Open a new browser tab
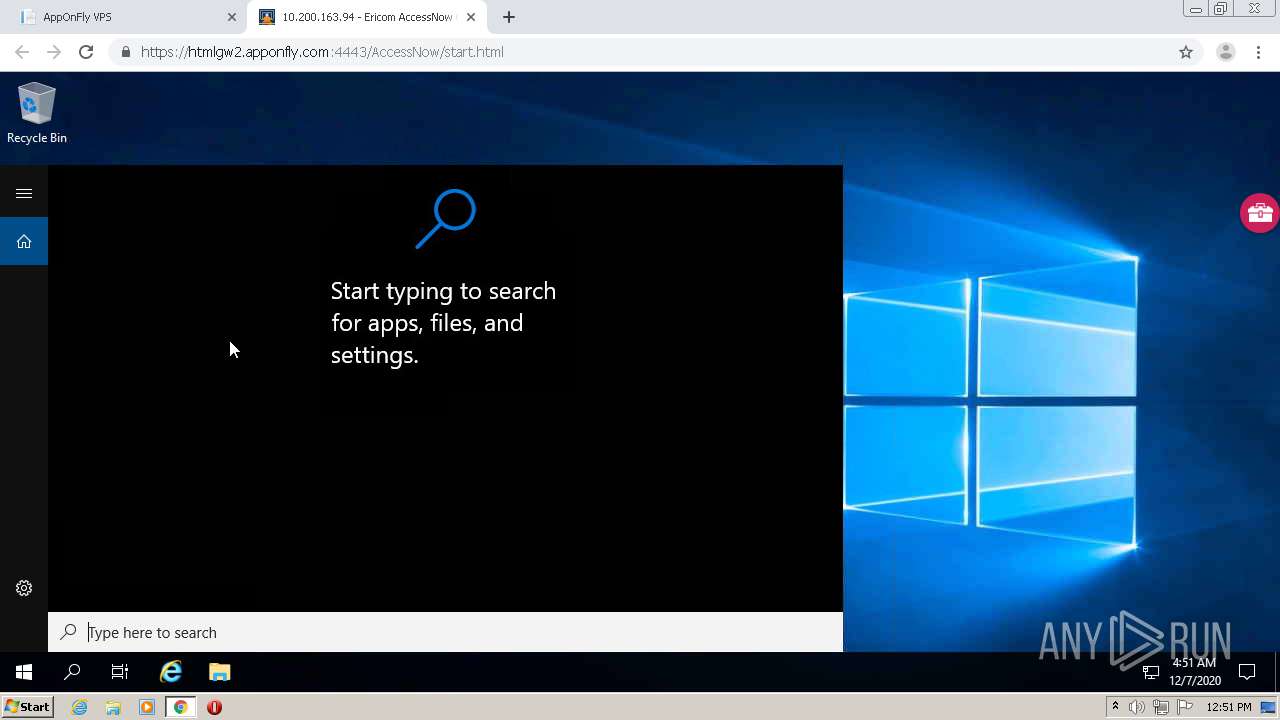Viewport: 1280px width, 720px height. pyautogui.click(x=509, y=17)
